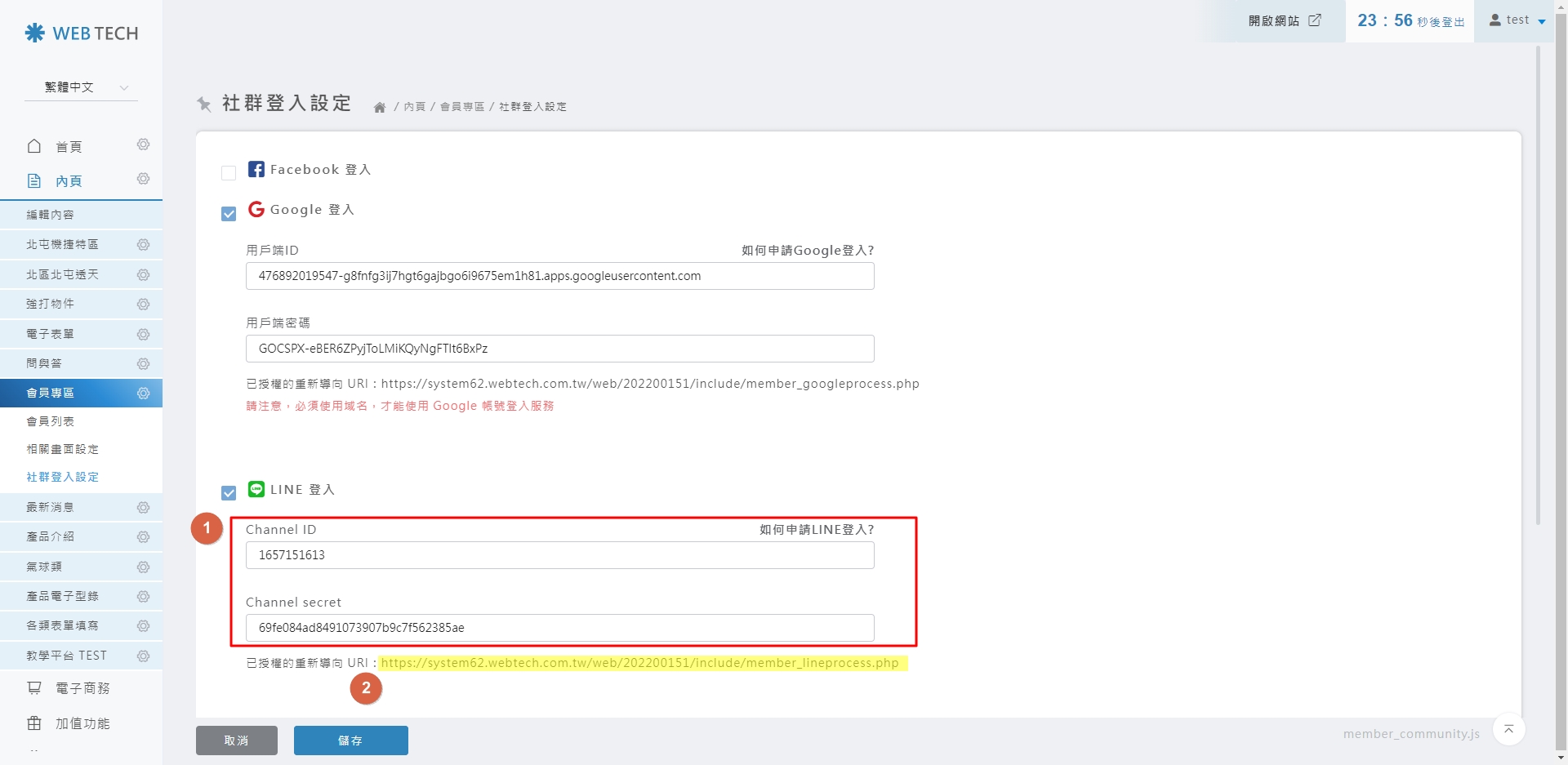Open settings gear next to 首頁
Viewport: 1568px width, 765px height.
pyautogui.click(x=143, y=145)
